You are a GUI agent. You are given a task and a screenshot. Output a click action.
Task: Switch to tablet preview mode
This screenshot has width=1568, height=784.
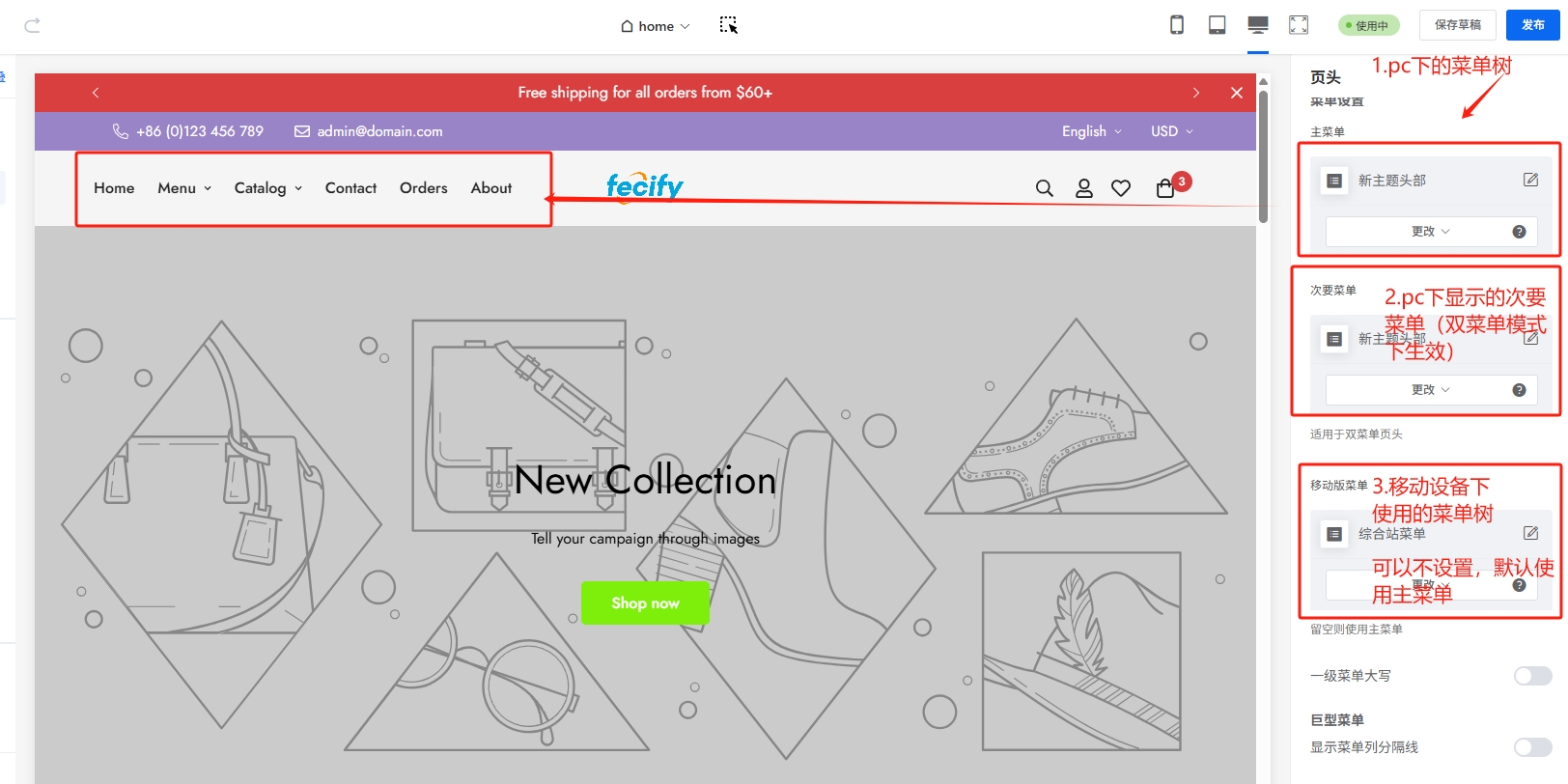pyautogui.click(x=1218, y=25)
